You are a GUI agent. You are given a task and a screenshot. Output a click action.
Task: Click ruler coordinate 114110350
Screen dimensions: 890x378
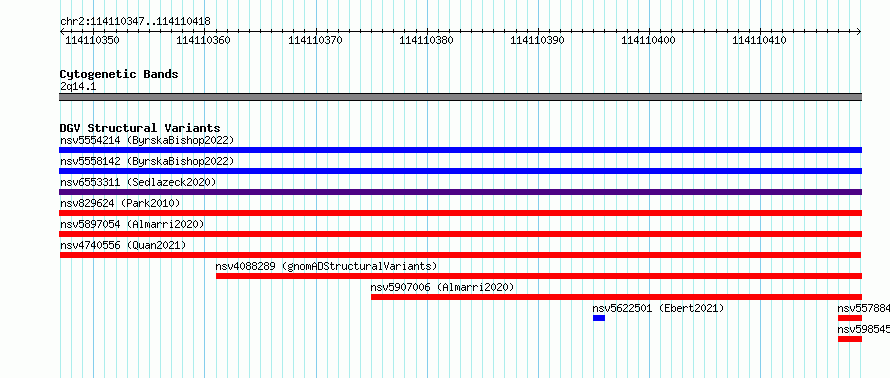point(92,40)
